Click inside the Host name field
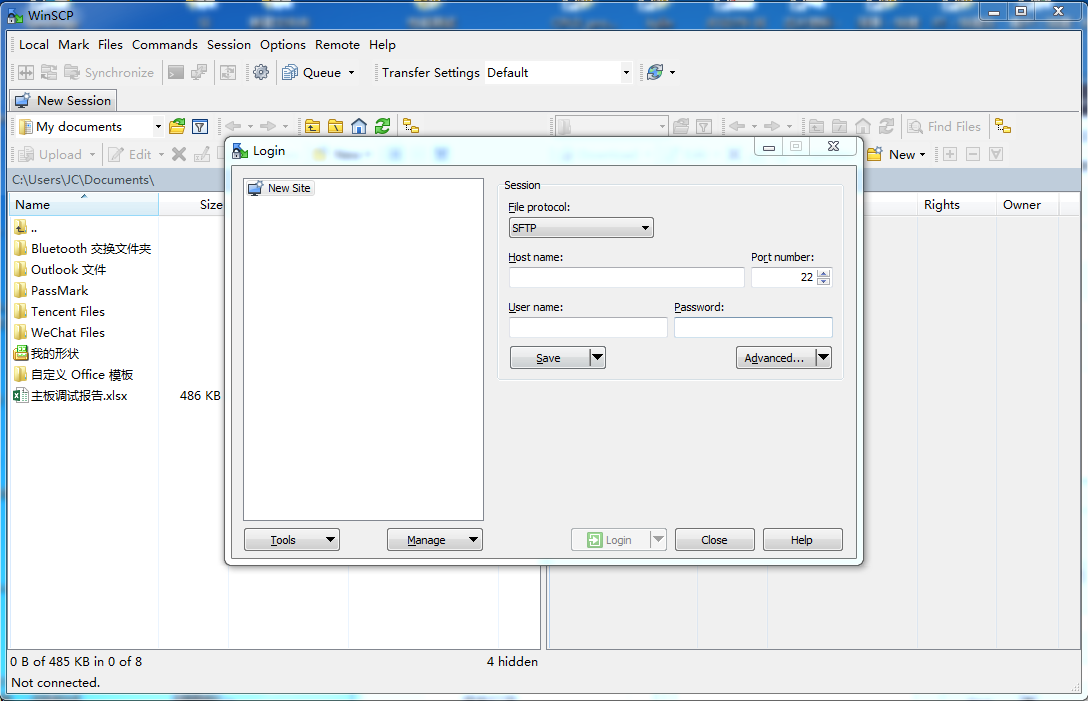Image resolution: width=1088 pixels, height=701 pixels. click(x=625, y=277)
